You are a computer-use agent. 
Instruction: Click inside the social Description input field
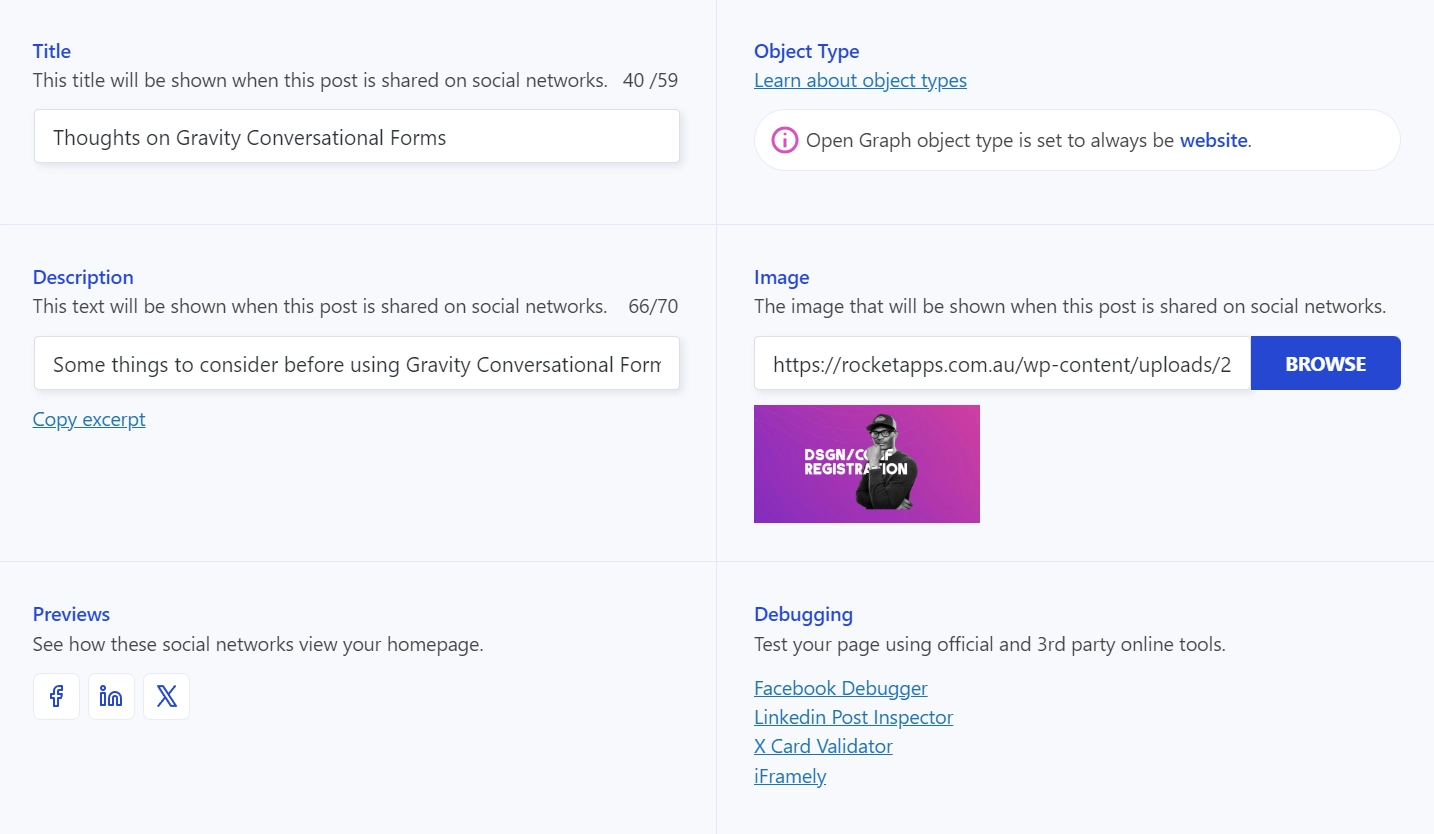[x=356, y=364]
